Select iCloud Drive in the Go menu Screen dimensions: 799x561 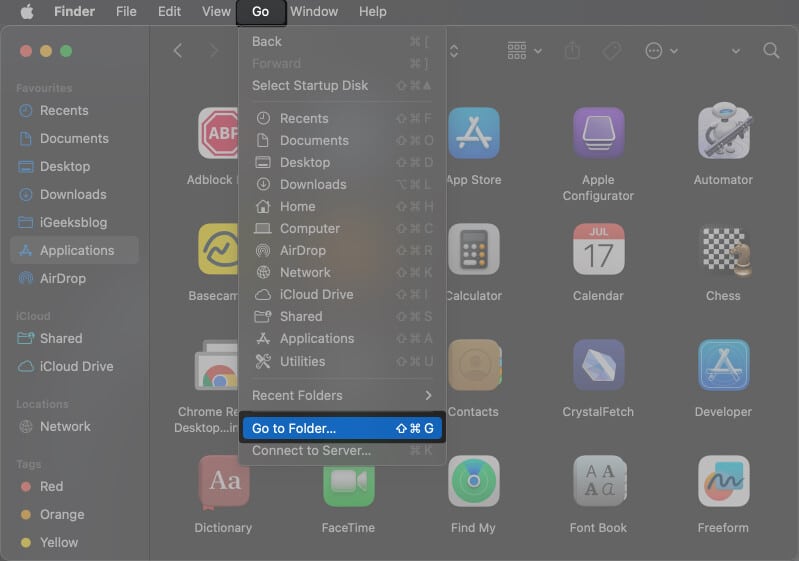pyautogui.click(x=342, y=295)
